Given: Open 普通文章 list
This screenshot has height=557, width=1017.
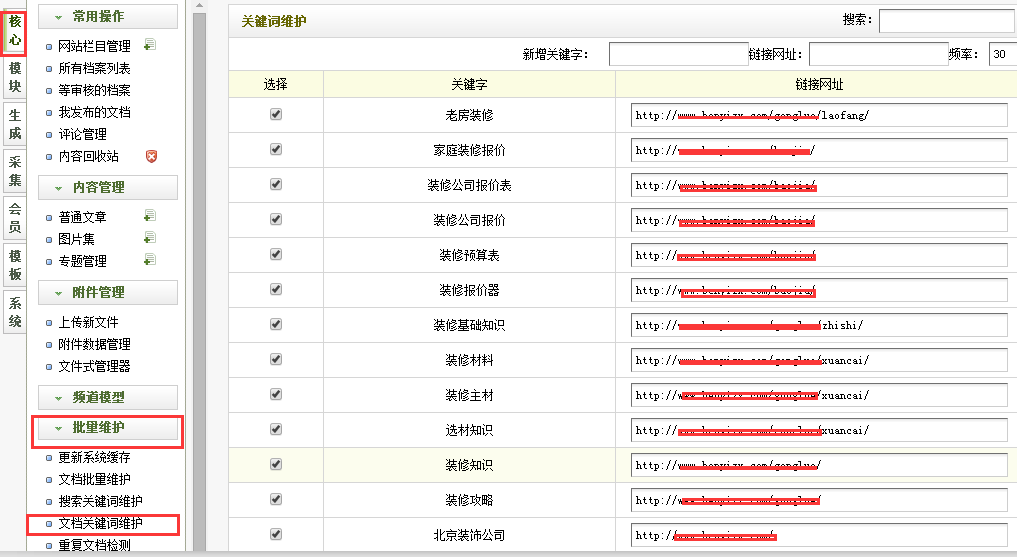Looking at the screenshot, I should pyautogui.click(x=82, y=217).
